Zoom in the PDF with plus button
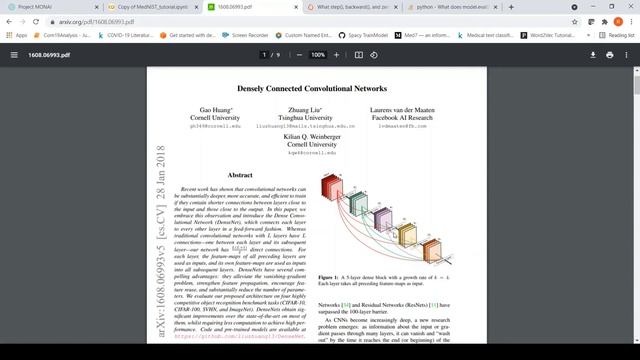640x360 pixels. (336, 55)
